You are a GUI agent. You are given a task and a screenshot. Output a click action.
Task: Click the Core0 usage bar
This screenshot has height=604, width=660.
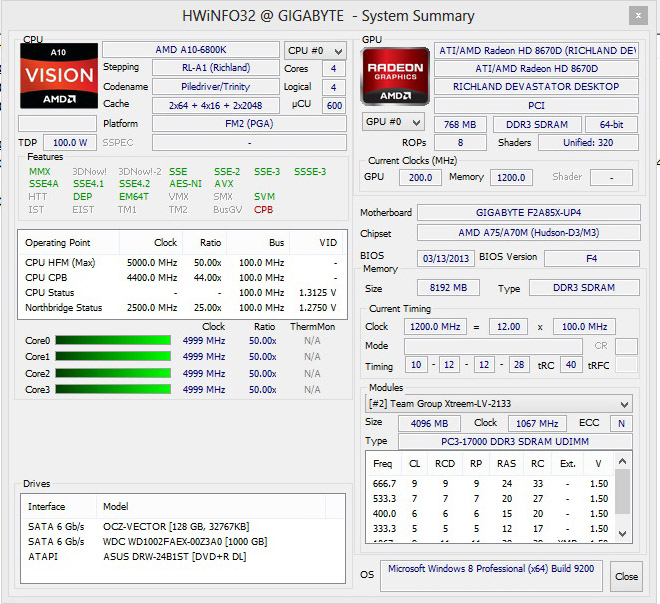(x=113, y=341)
